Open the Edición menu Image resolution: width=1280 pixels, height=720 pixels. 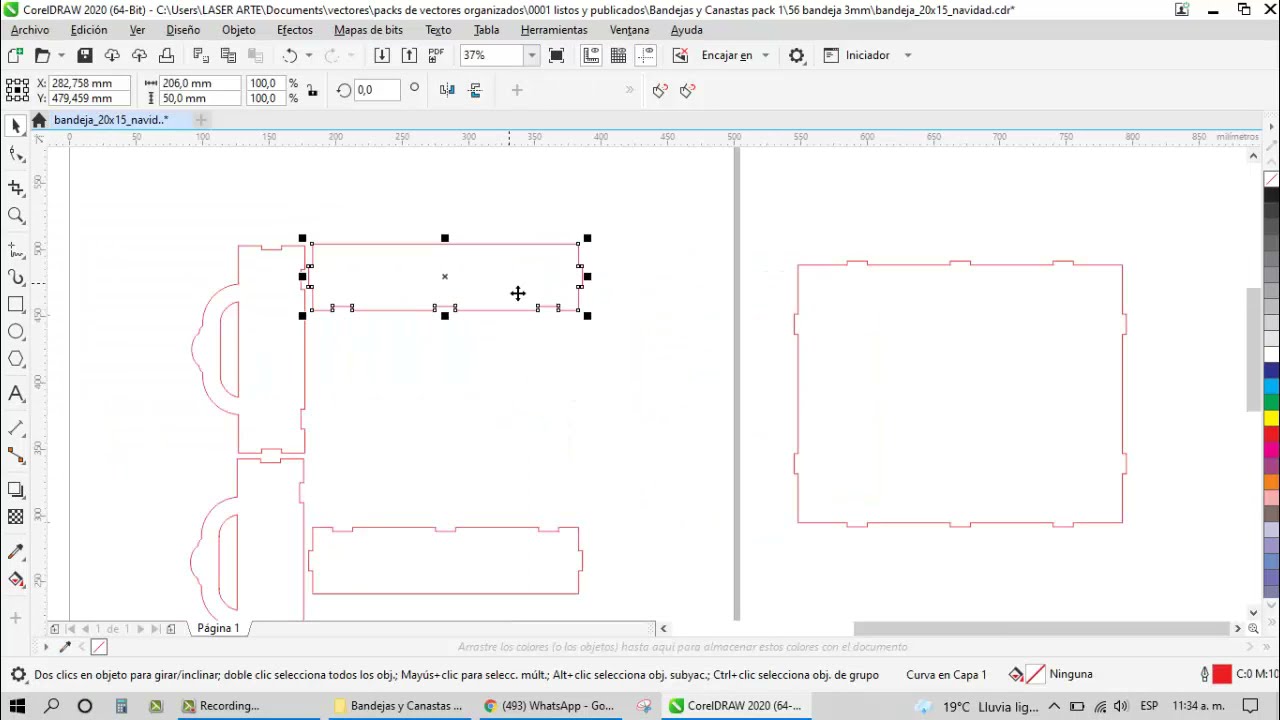[x=89, y=30]
